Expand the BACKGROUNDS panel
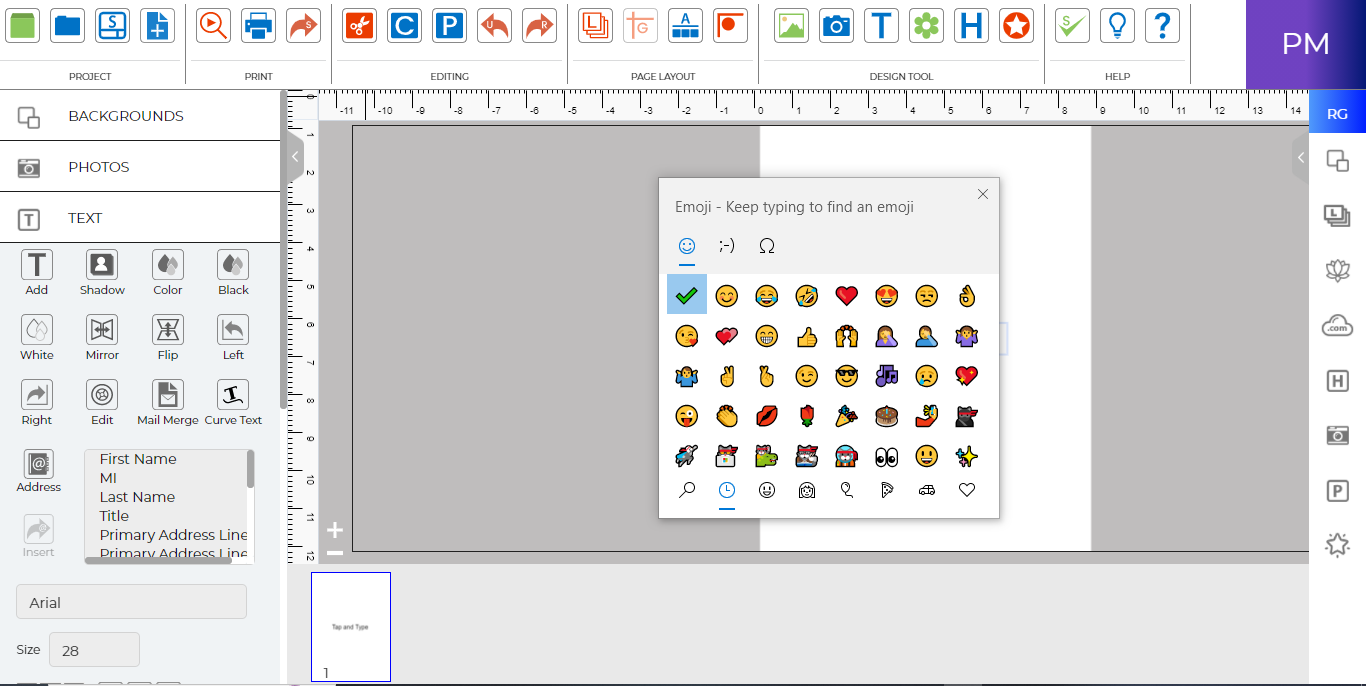Viewport: 1366px width, 686px height. pyautogui.click(x=140, y=116)
